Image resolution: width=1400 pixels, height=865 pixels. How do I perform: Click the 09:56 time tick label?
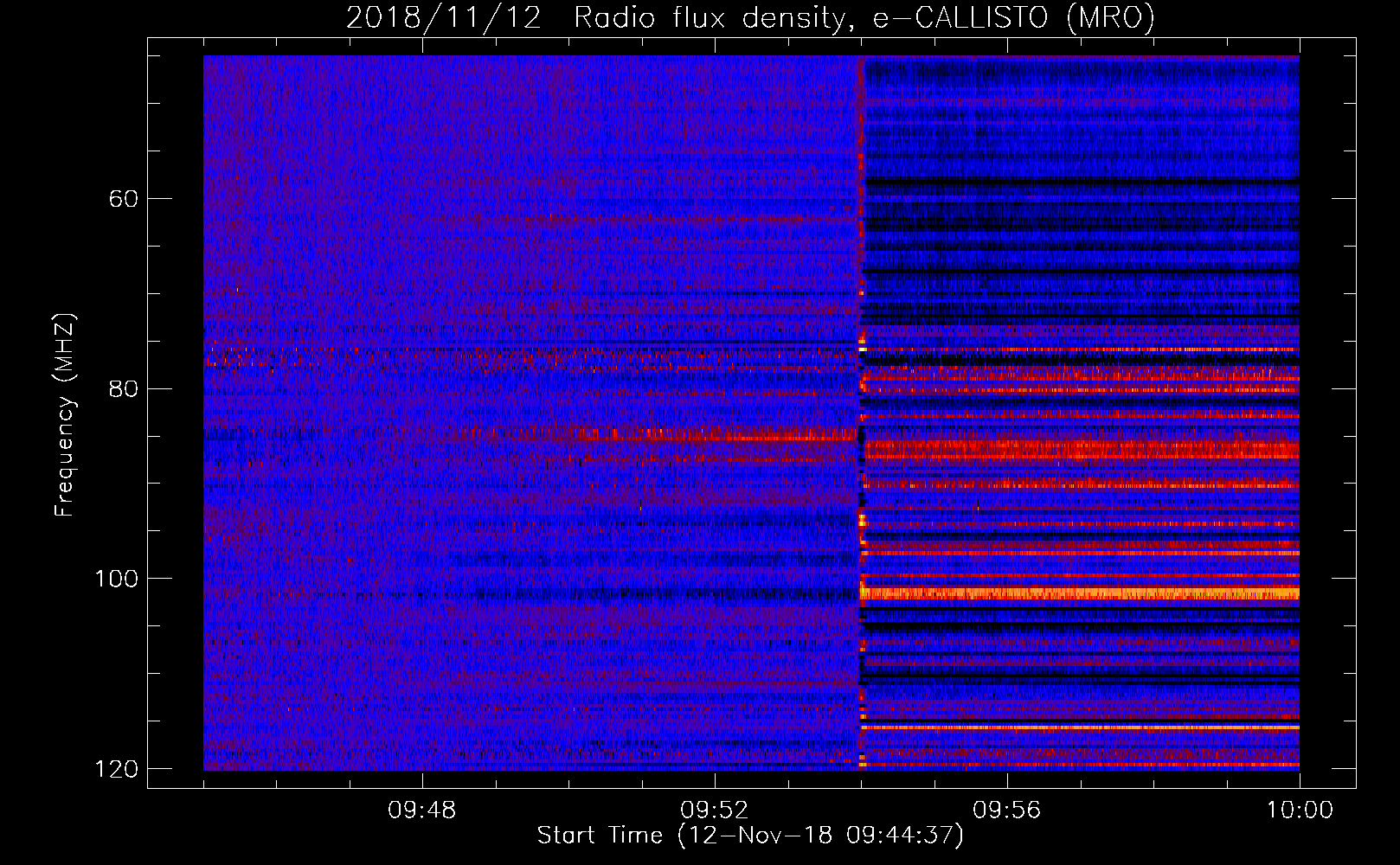pos(1006,811)
